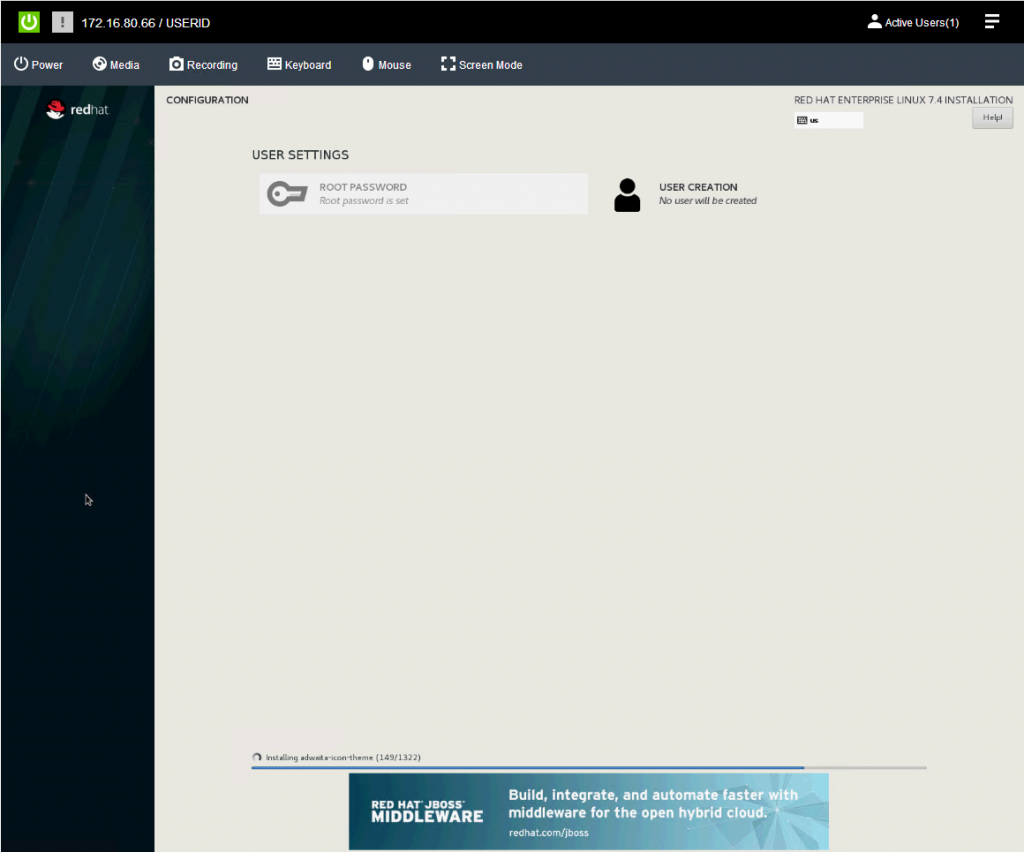Viewport: 1024px width, 852px height.
Task: Click the user creation person icon
Action: (627, 195)
